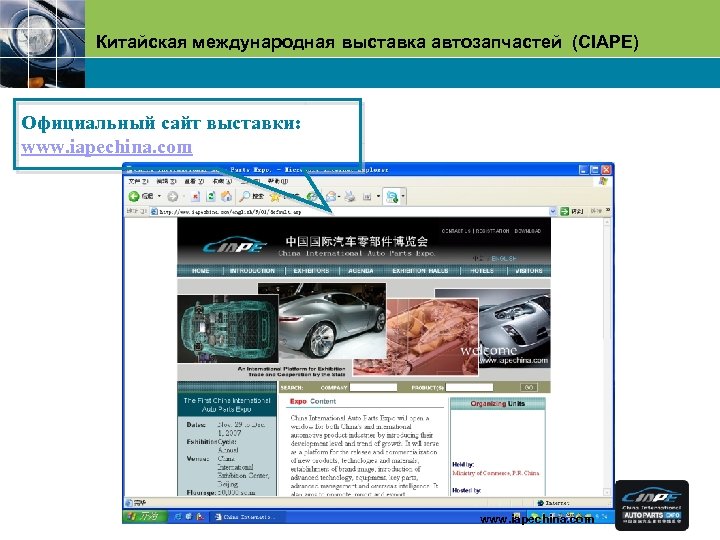Click the page icon on IE status bar
The height and width of the screenshot is (540, 720).
click(129, 503)
